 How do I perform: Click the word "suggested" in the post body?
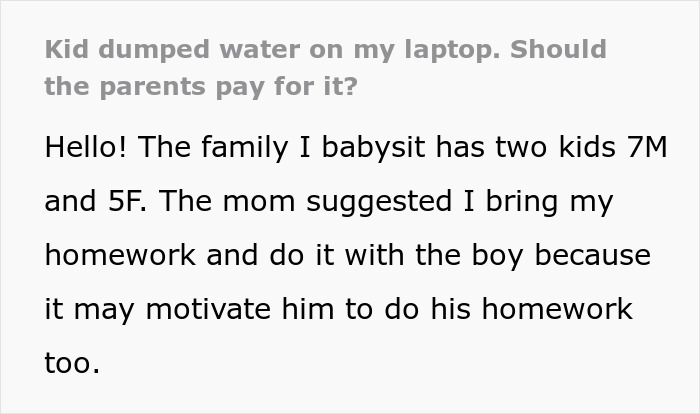pos(379,202)
